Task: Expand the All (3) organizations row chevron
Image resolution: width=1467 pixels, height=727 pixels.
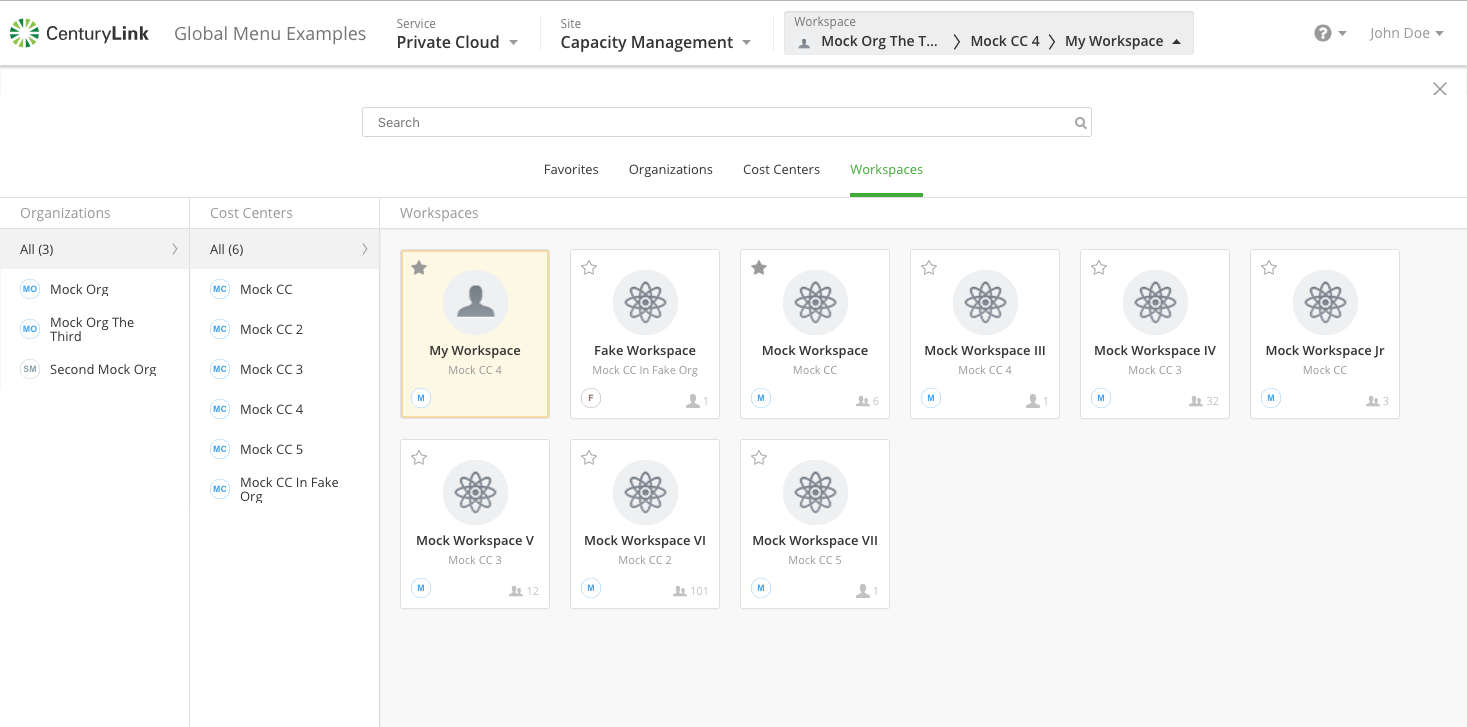Action: click(x=174, y=249)
